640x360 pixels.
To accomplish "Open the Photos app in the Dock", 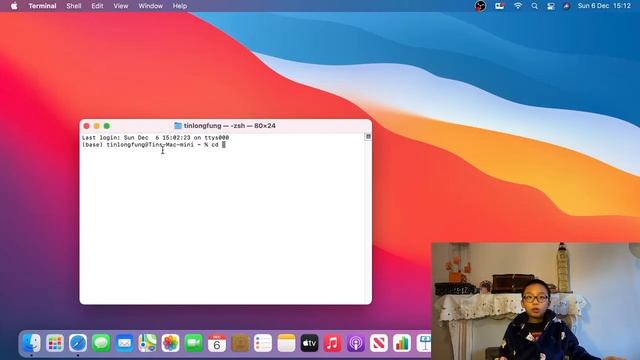I will coord(171,343).
